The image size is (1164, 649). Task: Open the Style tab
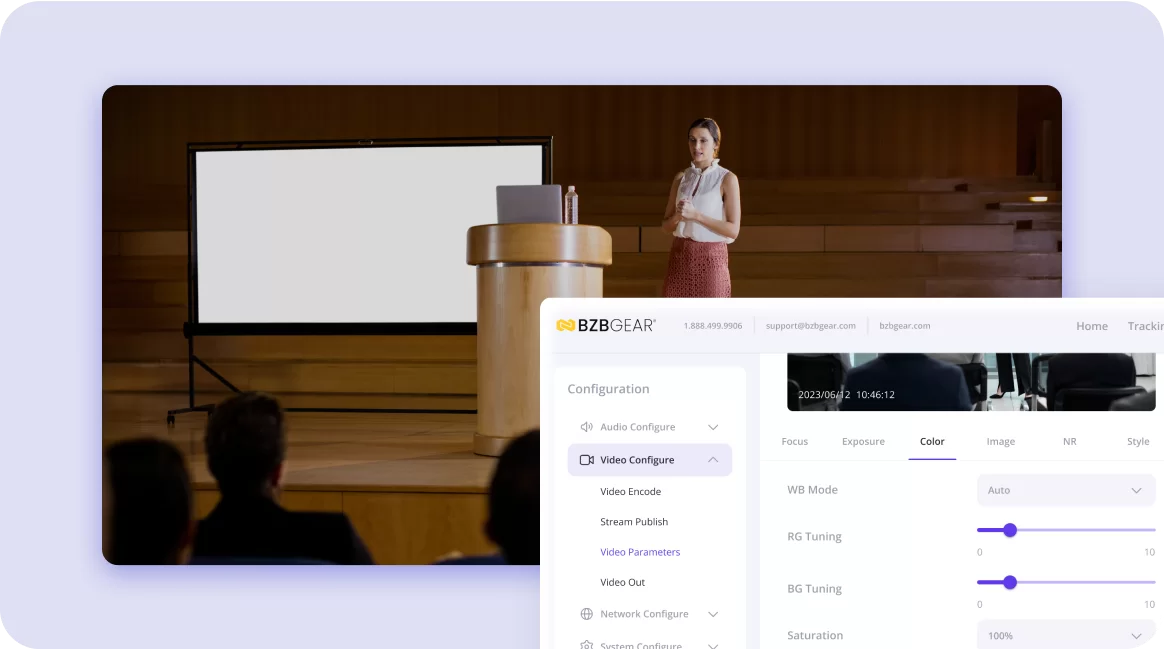(1138, 441)
